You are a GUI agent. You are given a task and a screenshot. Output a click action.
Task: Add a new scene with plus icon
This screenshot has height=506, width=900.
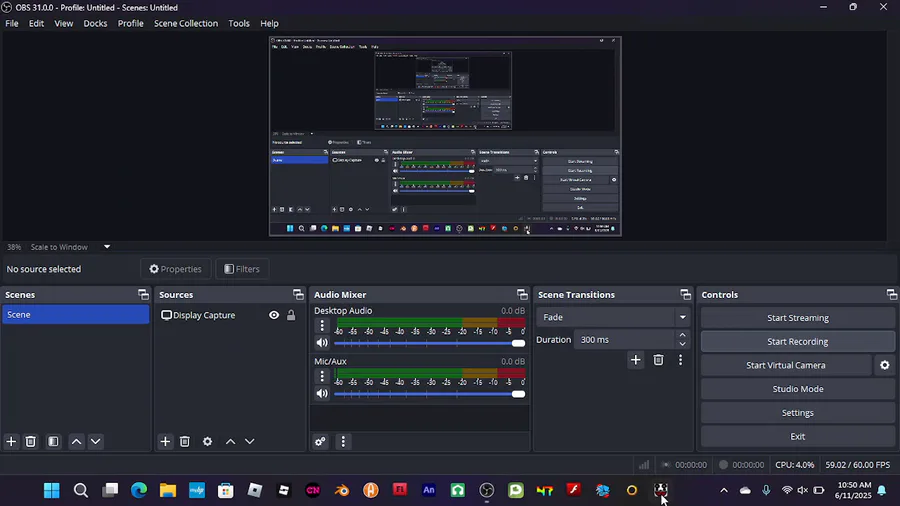[x=11, y=441]
